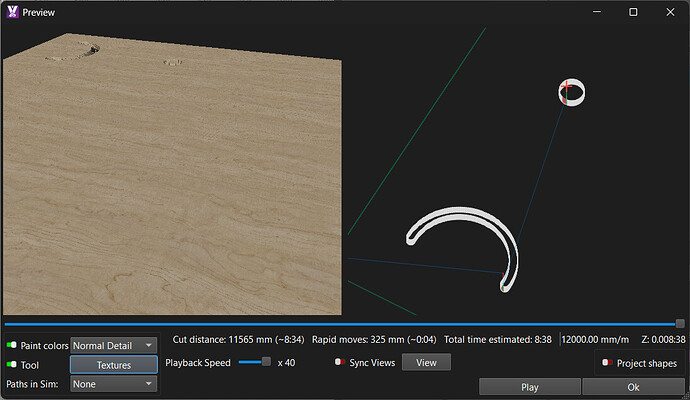Viewport: 690px width, 400px height.
Task: Click the Paths in Sim label
Action: click(x=32, y=384)
